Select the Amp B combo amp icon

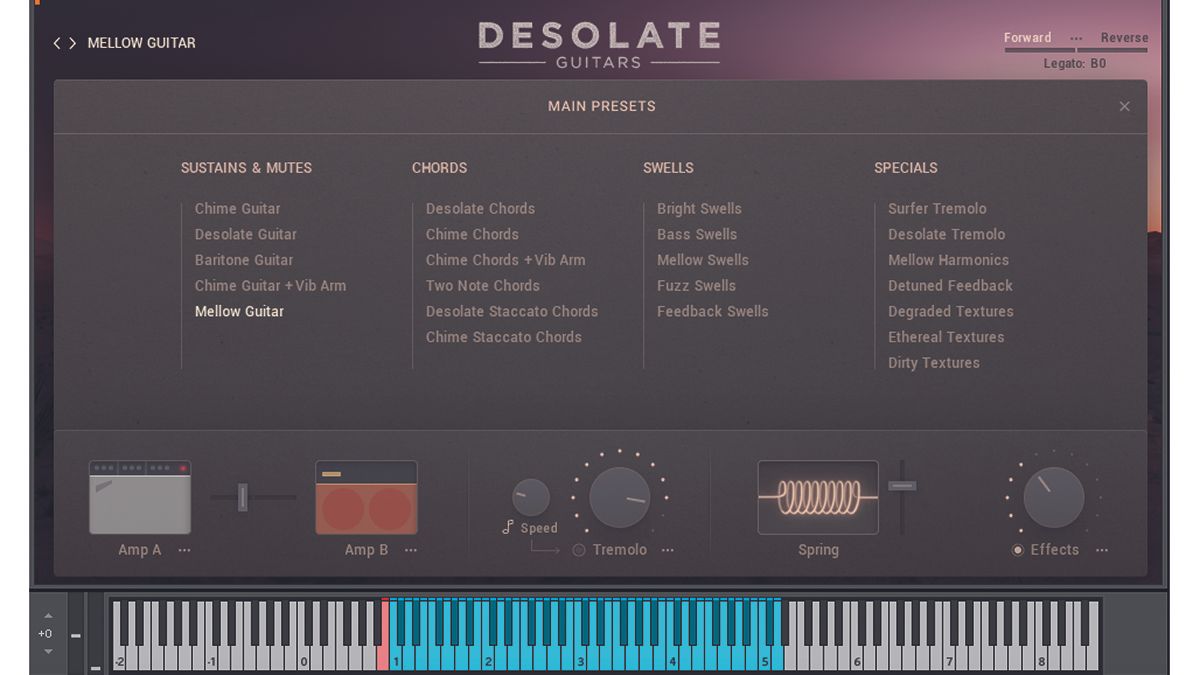click(365, 497)
